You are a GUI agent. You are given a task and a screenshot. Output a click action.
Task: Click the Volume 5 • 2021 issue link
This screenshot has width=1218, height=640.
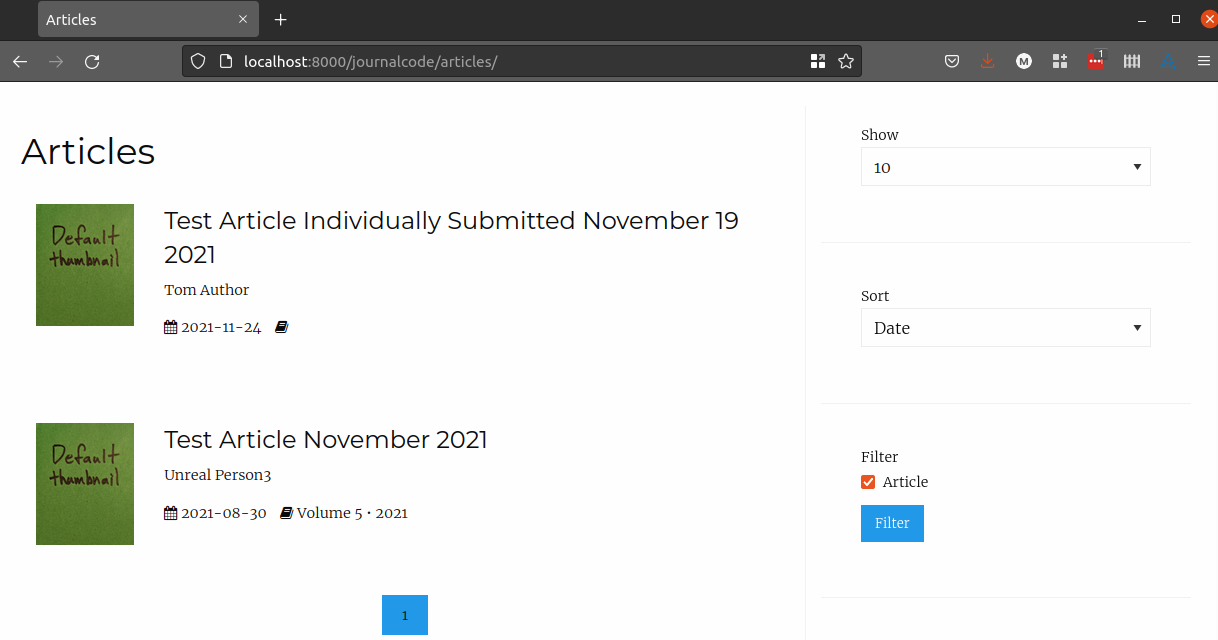coord(352,513)
